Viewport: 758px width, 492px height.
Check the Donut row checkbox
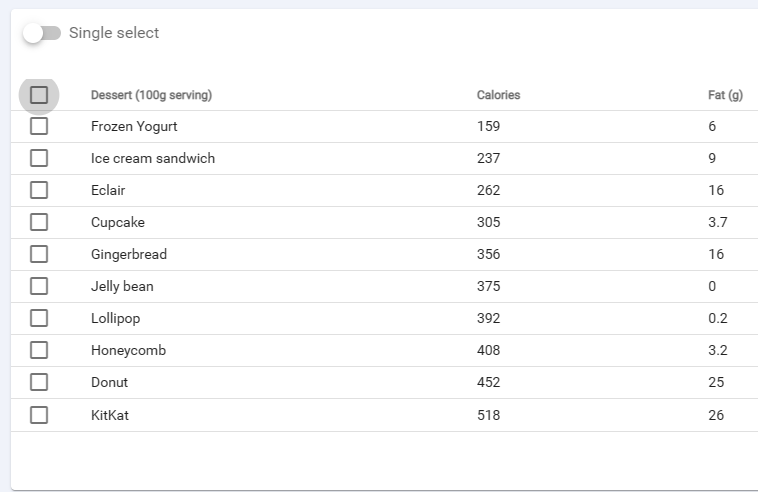[x=39, y=382]
